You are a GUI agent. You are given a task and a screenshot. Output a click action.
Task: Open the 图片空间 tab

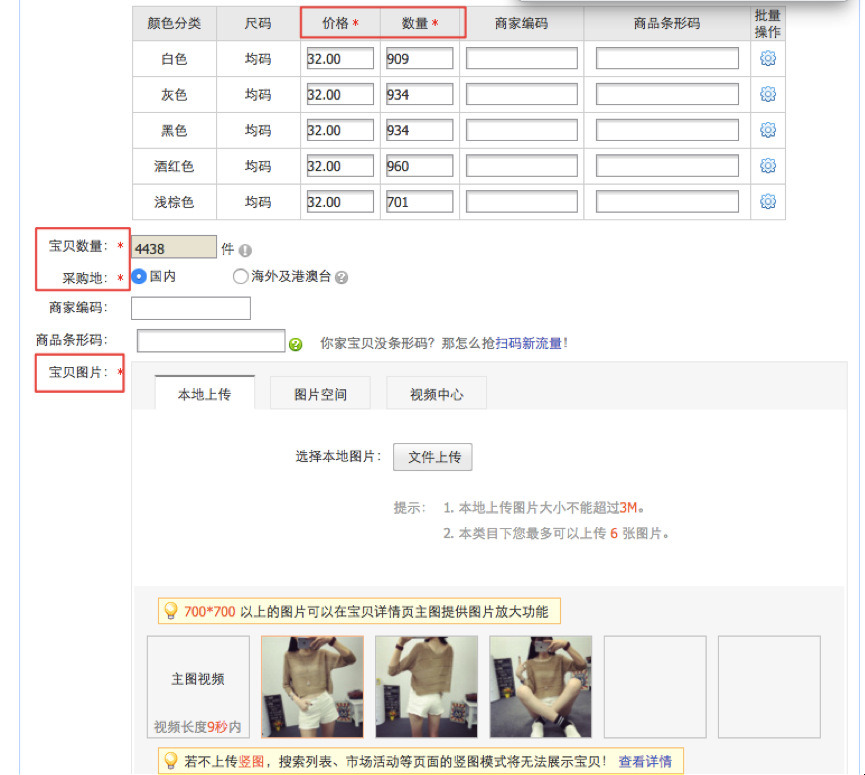320,394
